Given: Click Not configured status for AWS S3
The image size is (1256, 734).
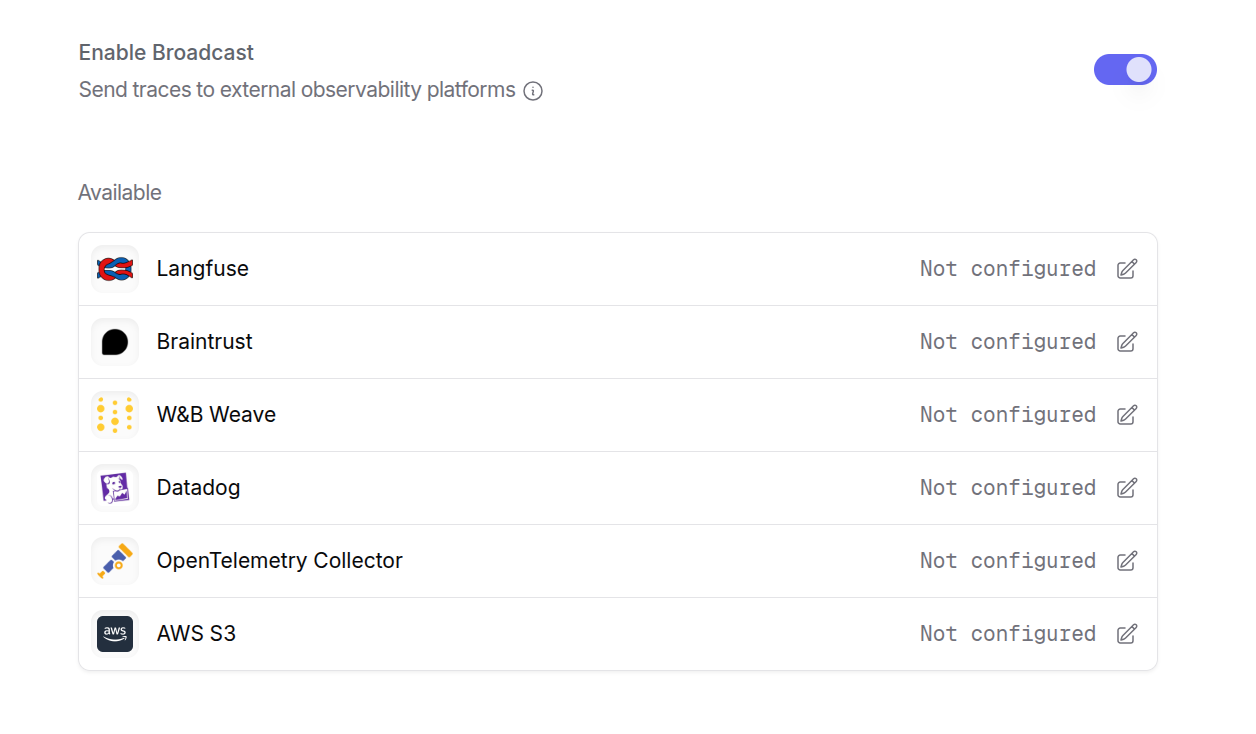Looking at the screenshot, I should [x=1008, y=634].
